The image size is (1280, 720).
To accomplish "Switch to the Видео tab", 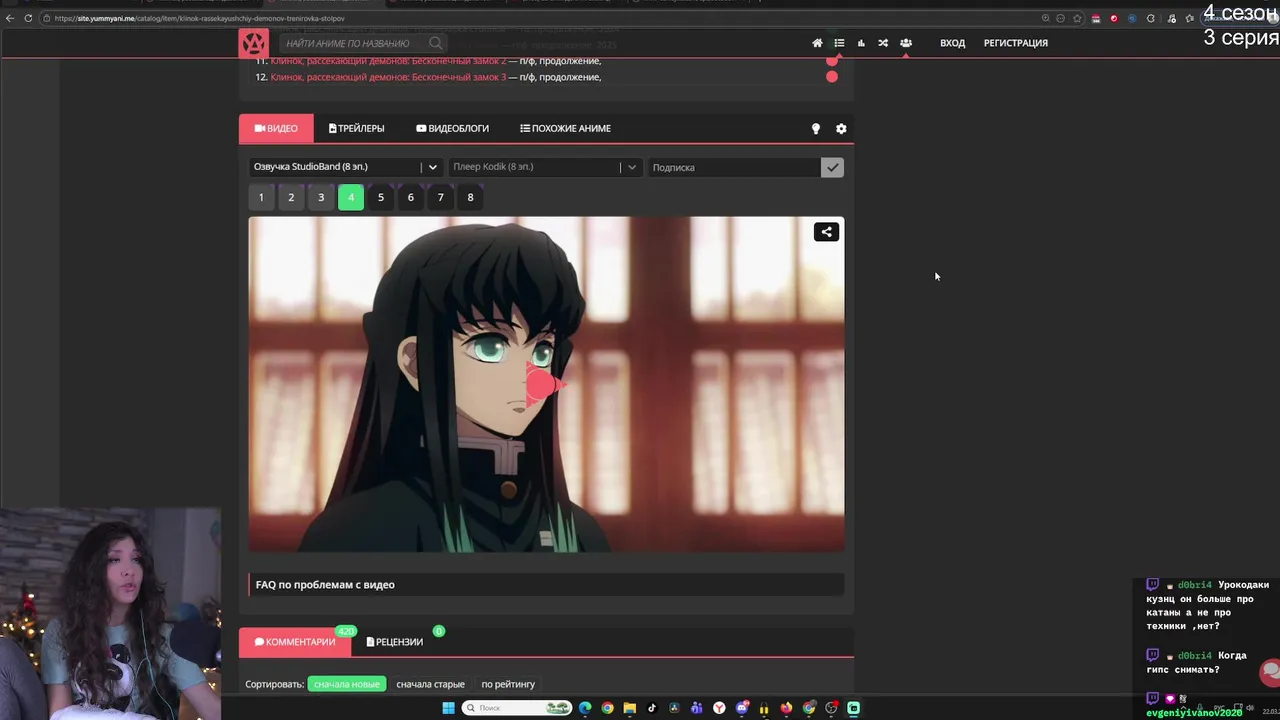I will (276, 128).
